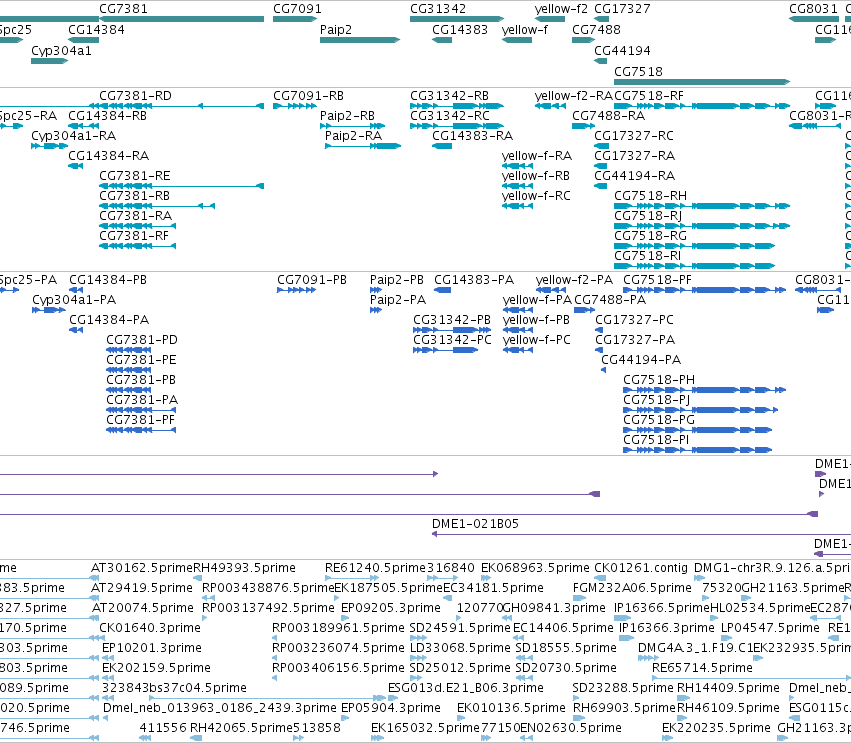Click transcript CG7518-RF
851x743 pixels.
[649, 96]
